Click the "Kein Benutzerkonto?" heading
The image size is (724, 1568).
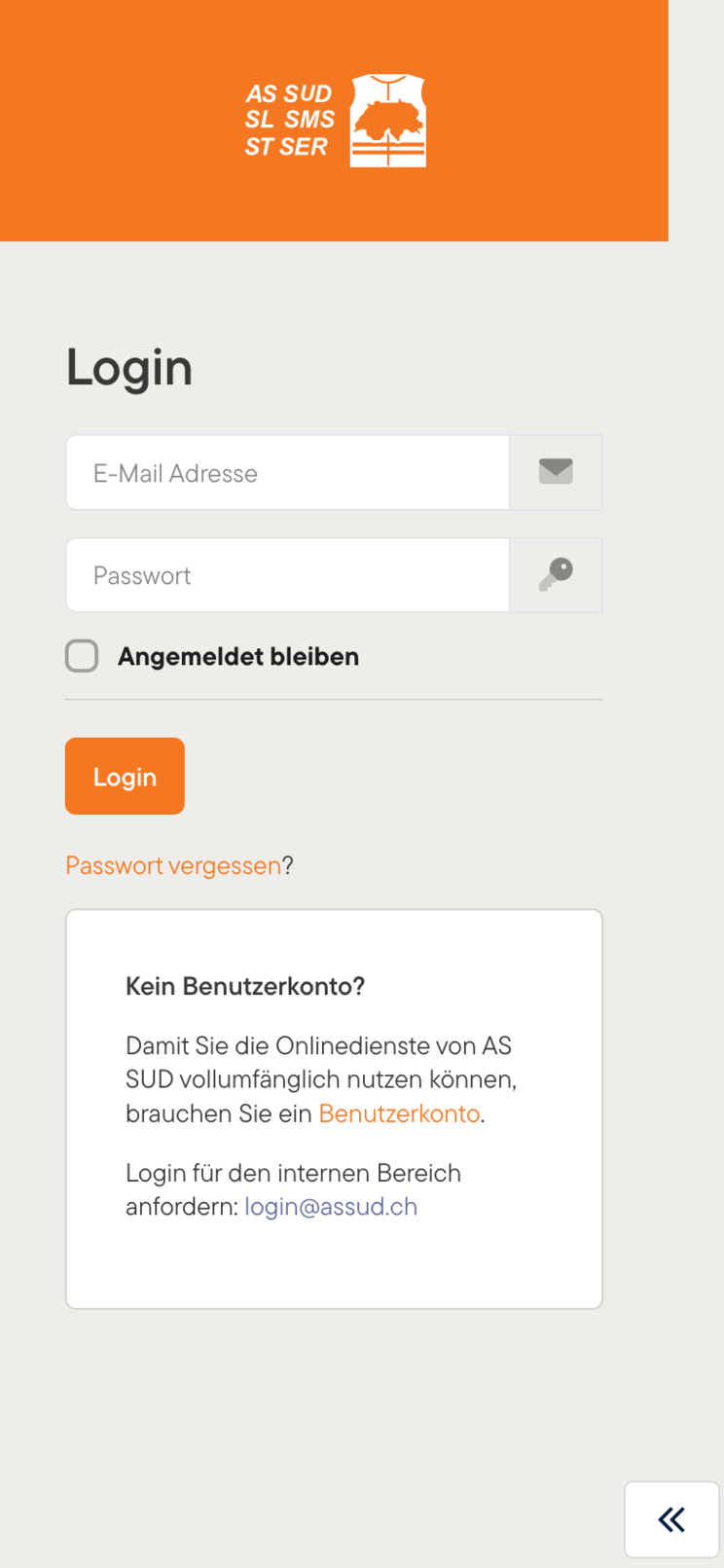[x=245, y=986]
